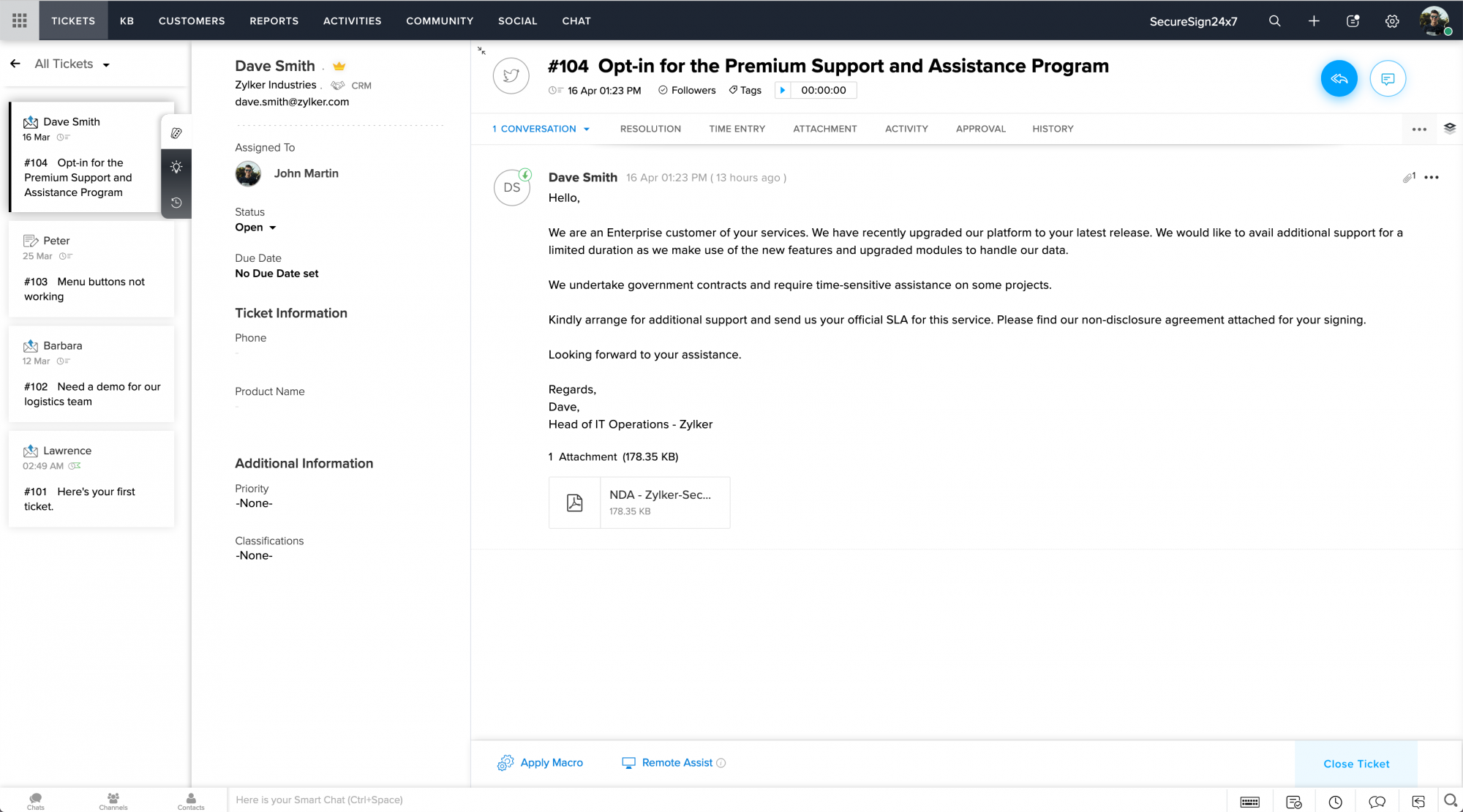Click the blue reply-all arrow button
The height and width of the screenshot is (812, 1463).
[1339, 78]
